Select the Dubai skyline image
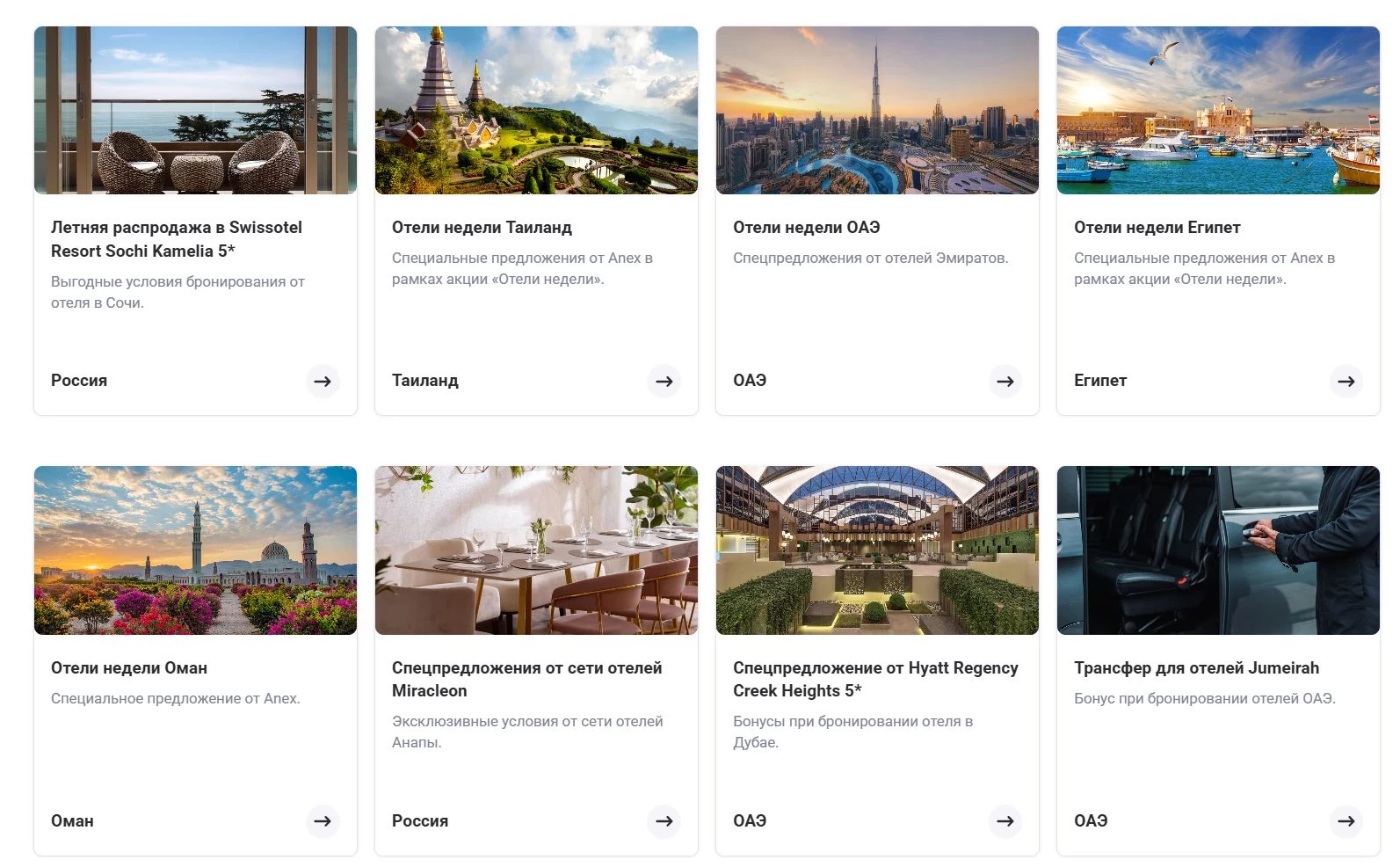Screen dimensions: 1400x867 pyautogui.click(x=877, y=110)
